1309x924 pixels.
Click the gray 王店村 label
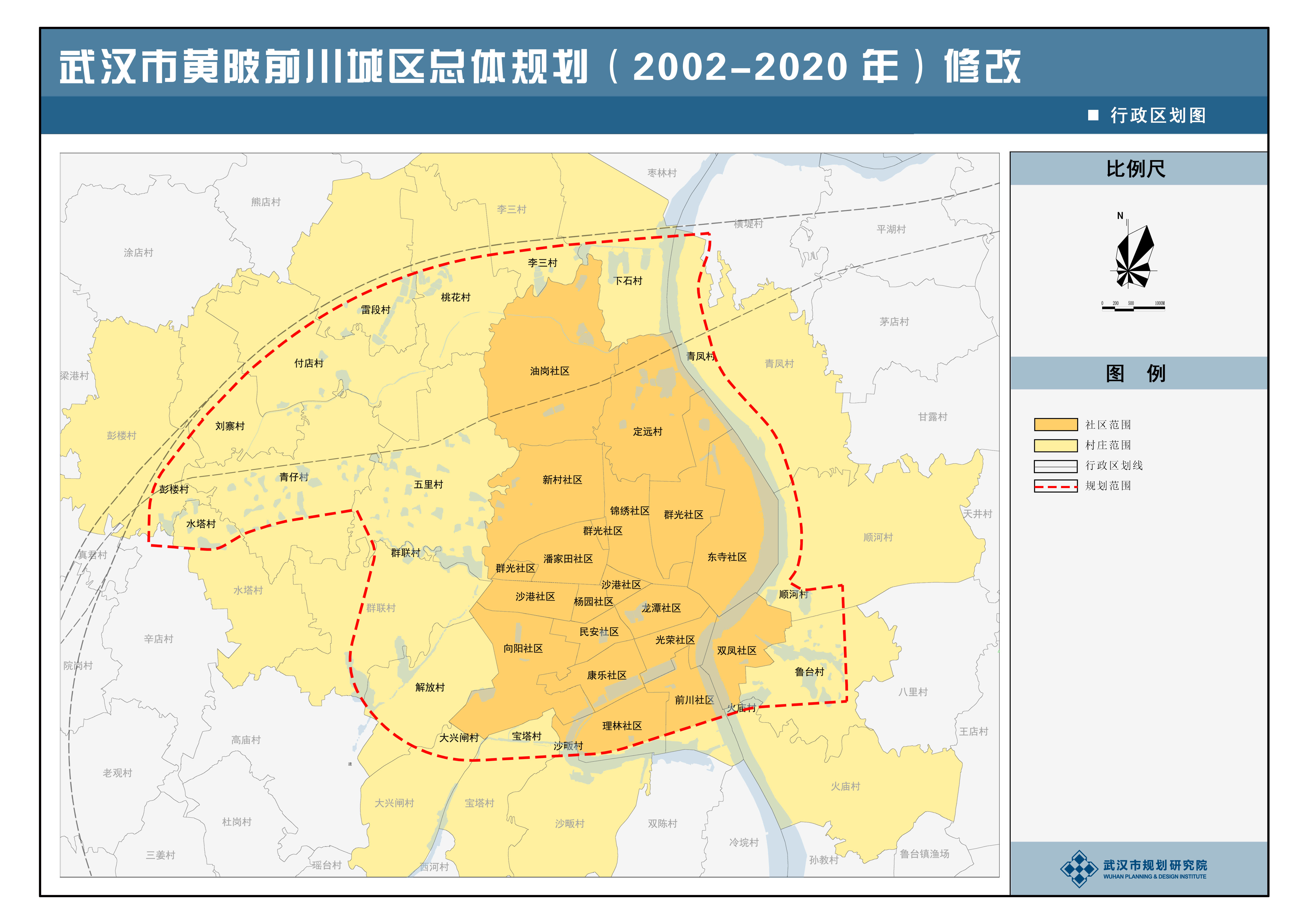click(973, 731)
